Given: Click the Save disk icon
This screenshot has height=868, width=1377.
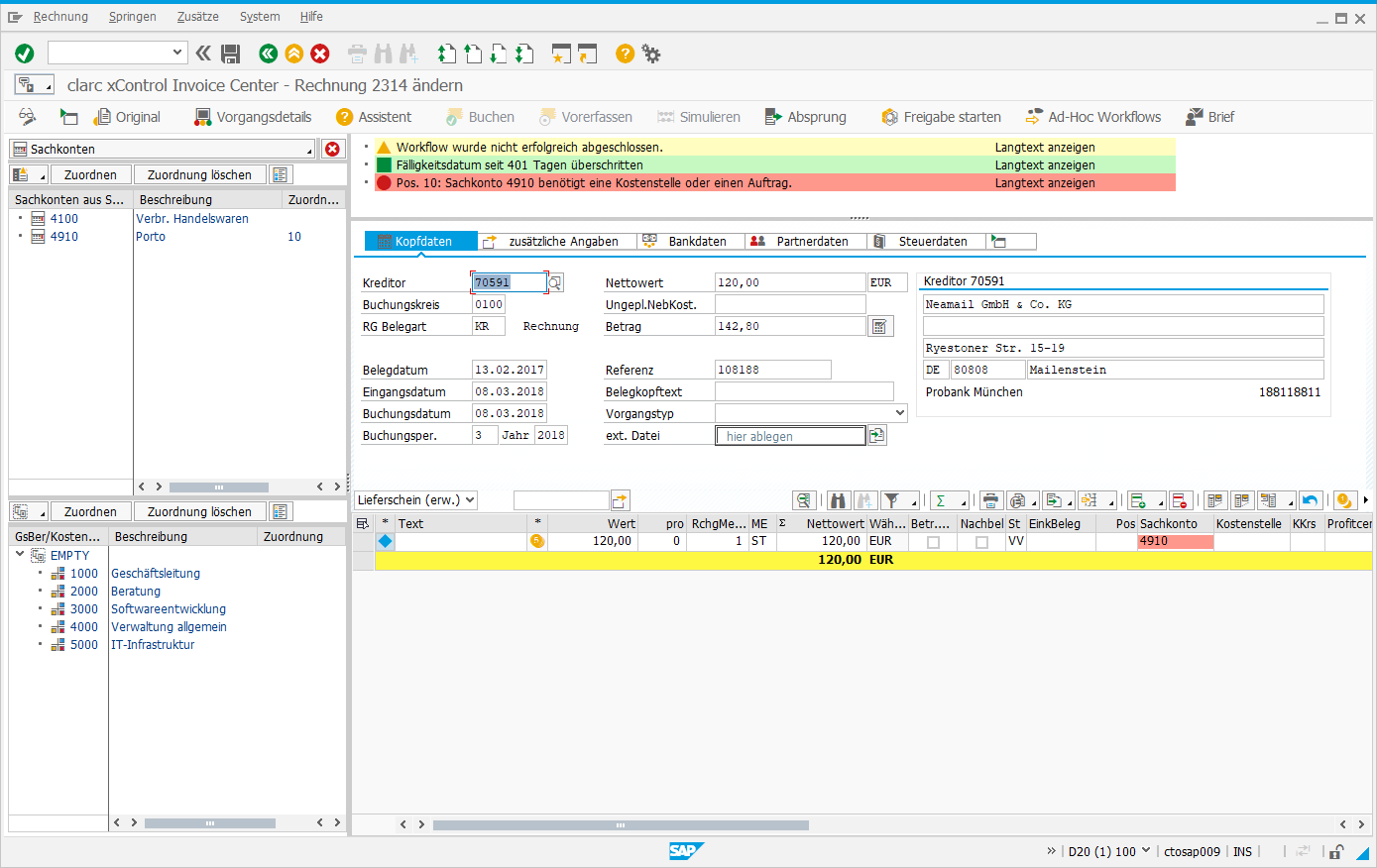Looking at the screenshot, I should [x=231, y=54].
